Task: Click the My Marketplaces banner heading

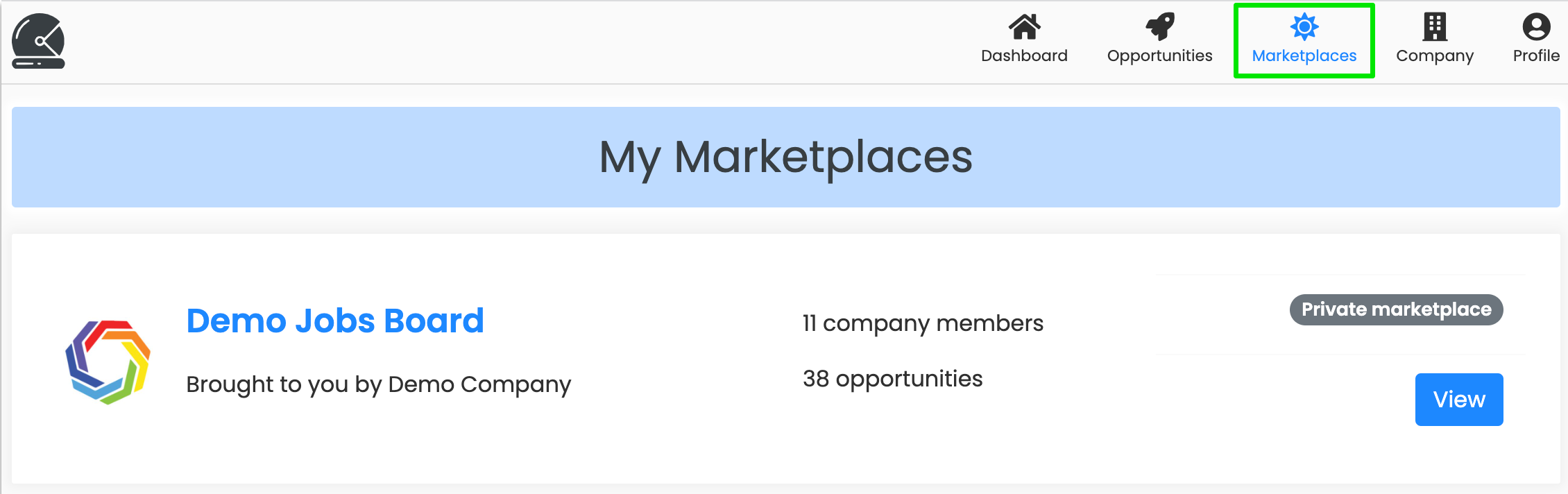Action: pyautogui.click(x=785, y=157)
